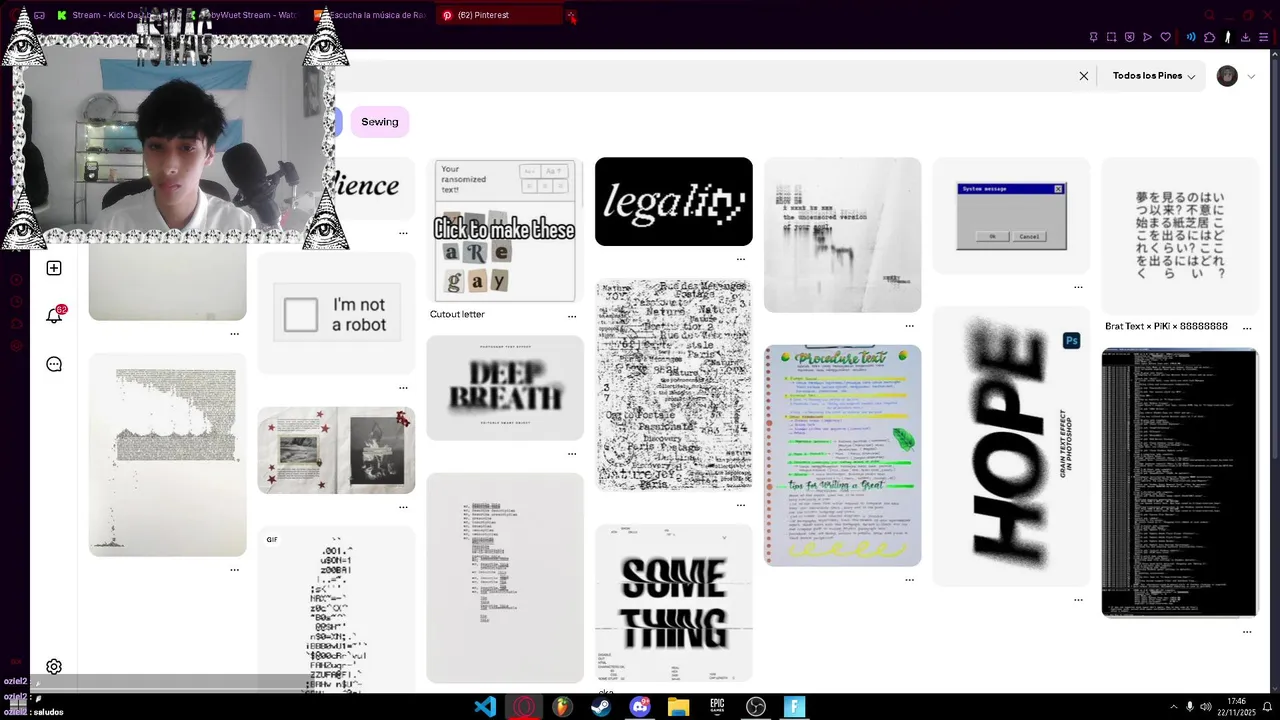Open the Todos los Pines filter dropdown
This screenshot has height=720, width=1280.
tap(1153, 76)
